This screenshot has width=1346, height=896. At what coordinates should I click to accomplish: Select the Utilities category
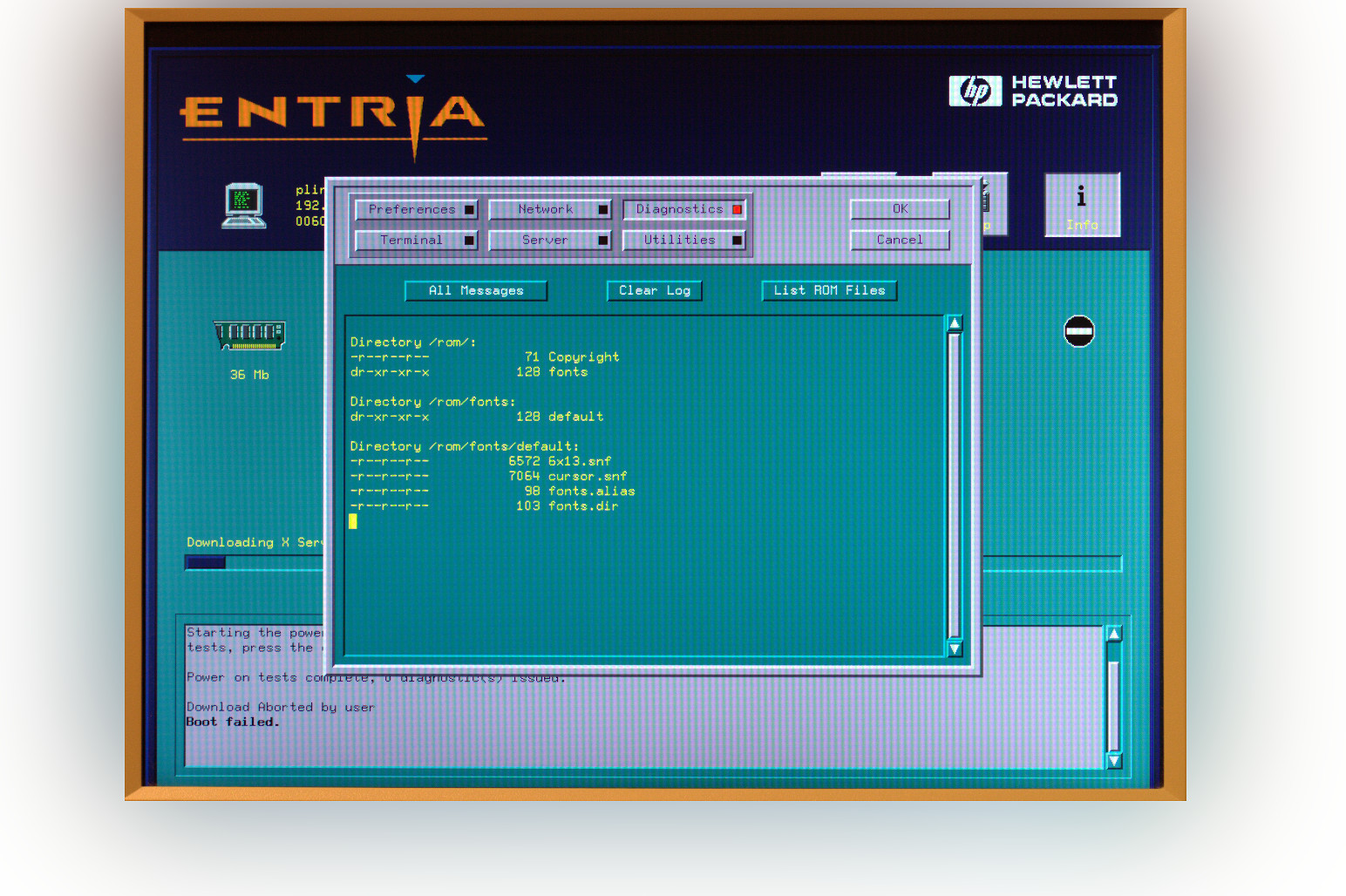[685, 240]
